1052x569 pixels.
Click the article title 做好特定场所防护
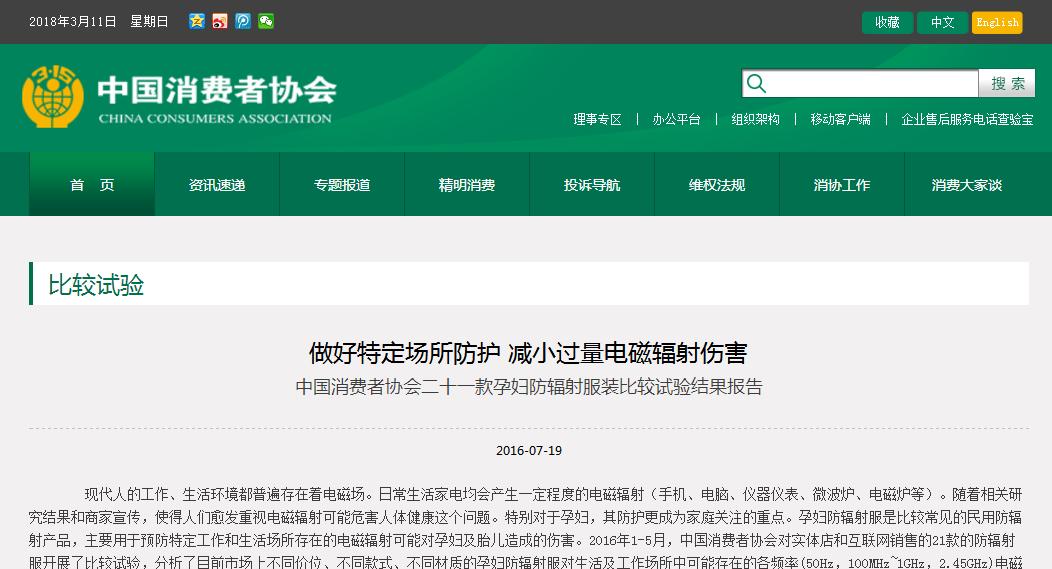pos(528,353)
